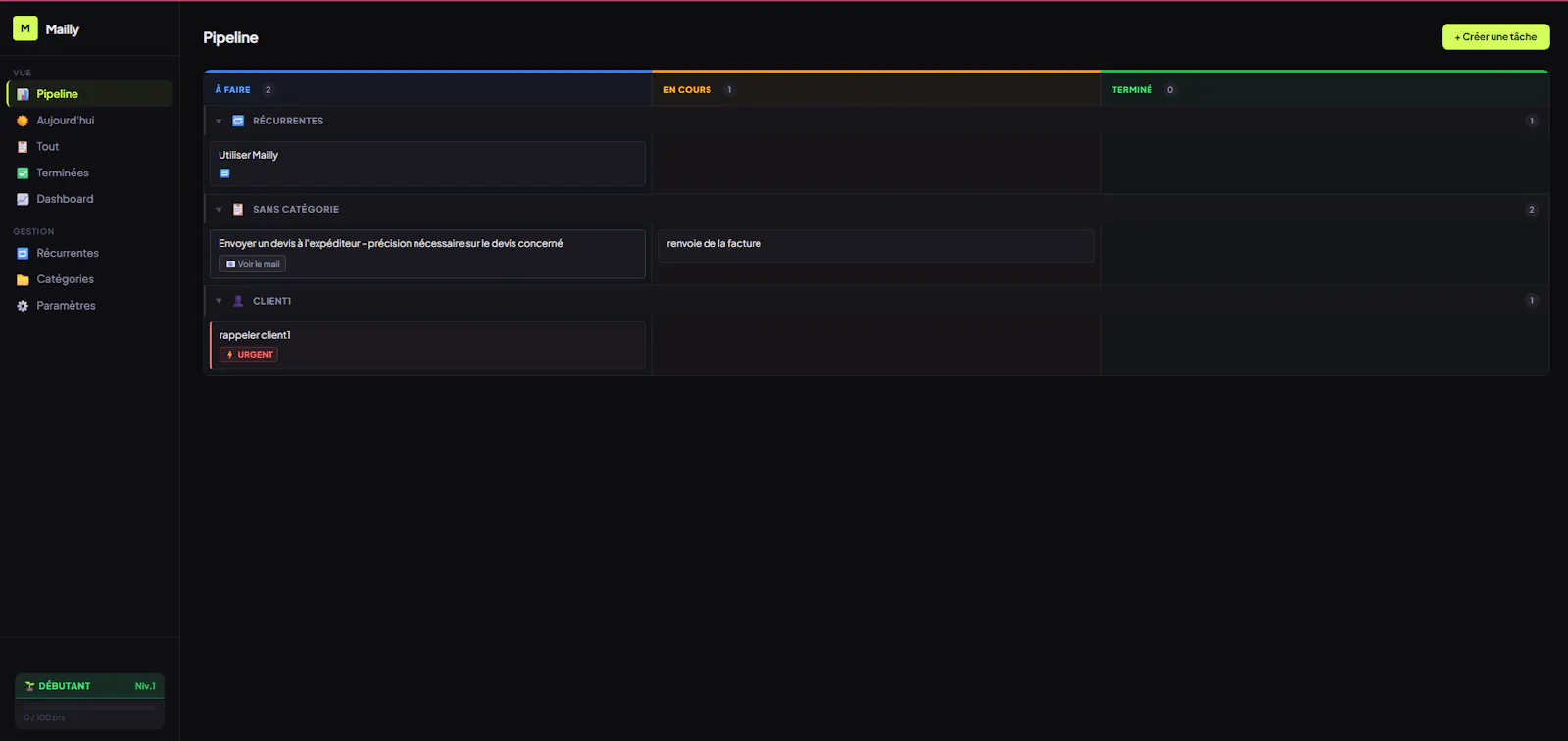The height and width of the screenshot is (741, 1568).
Task: Click recurrence icon on Utiliser Mailly card
Action: (224, 173)
